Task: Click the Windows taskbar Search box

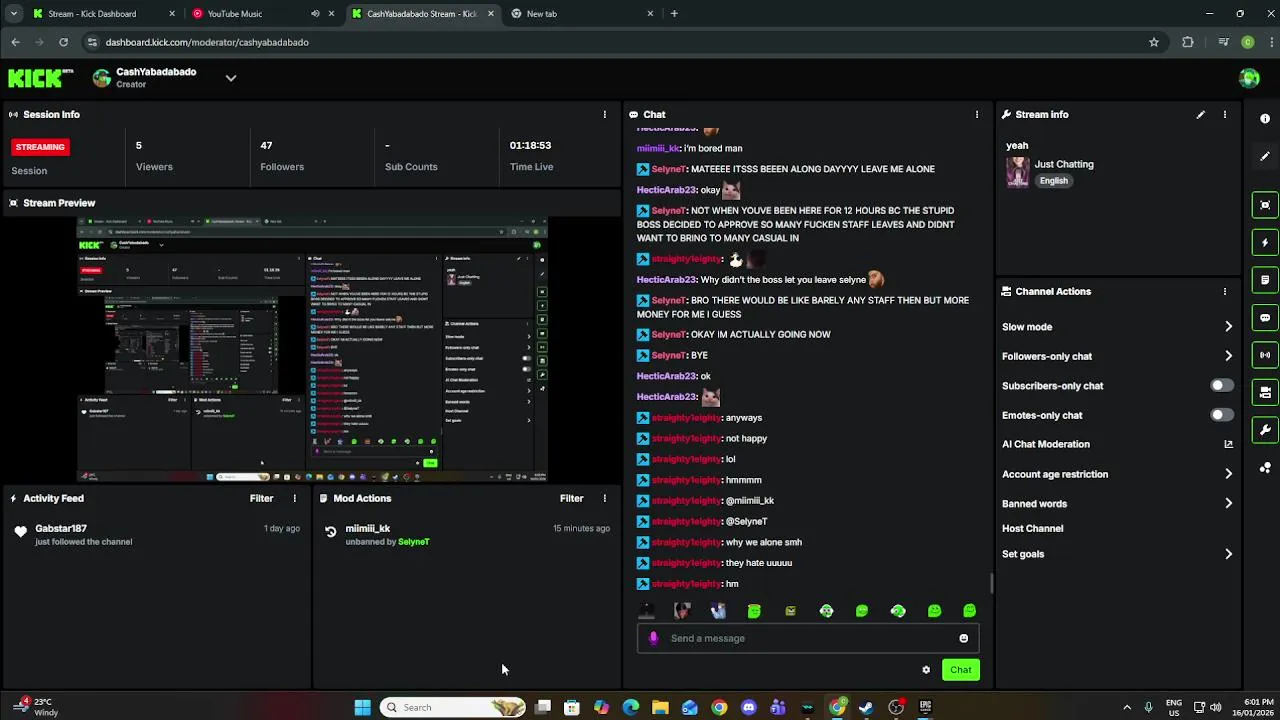Action: [454, 707]
